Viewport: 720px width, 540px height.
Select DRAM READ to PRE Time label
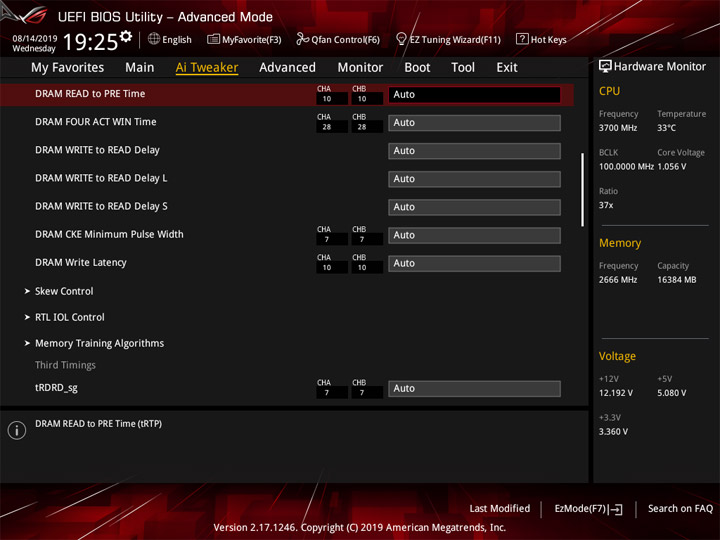pyautogui.click(x=90, y=94)
